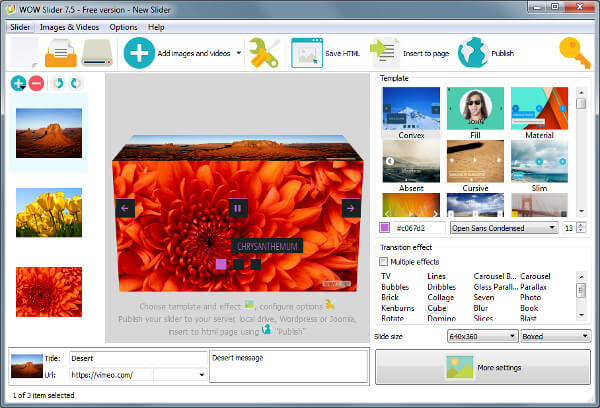Click the purple color swatch
The image size is (600, 408).
386,228
